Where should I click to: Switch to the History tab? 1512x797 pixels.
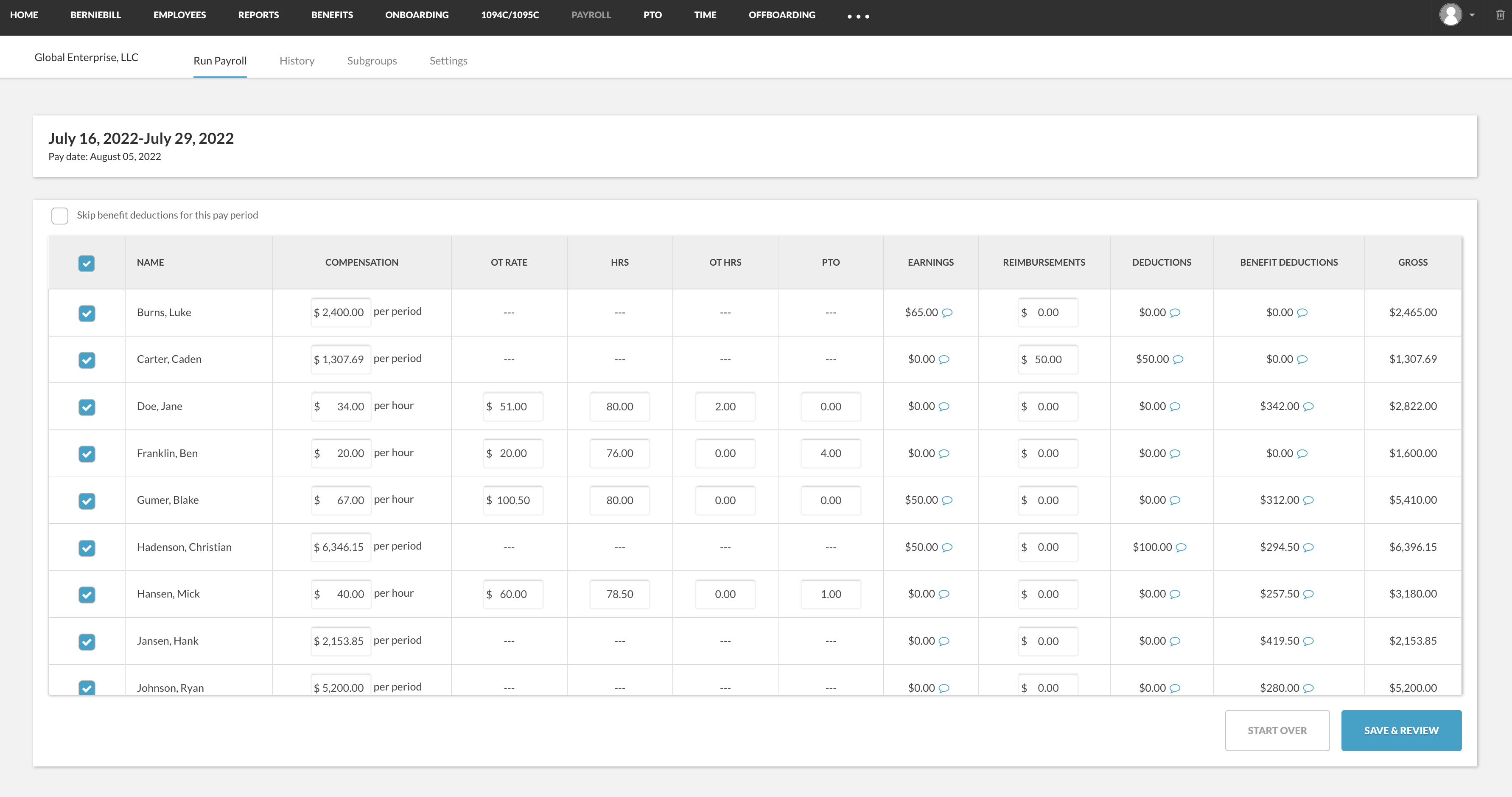(x=297, y=61)
